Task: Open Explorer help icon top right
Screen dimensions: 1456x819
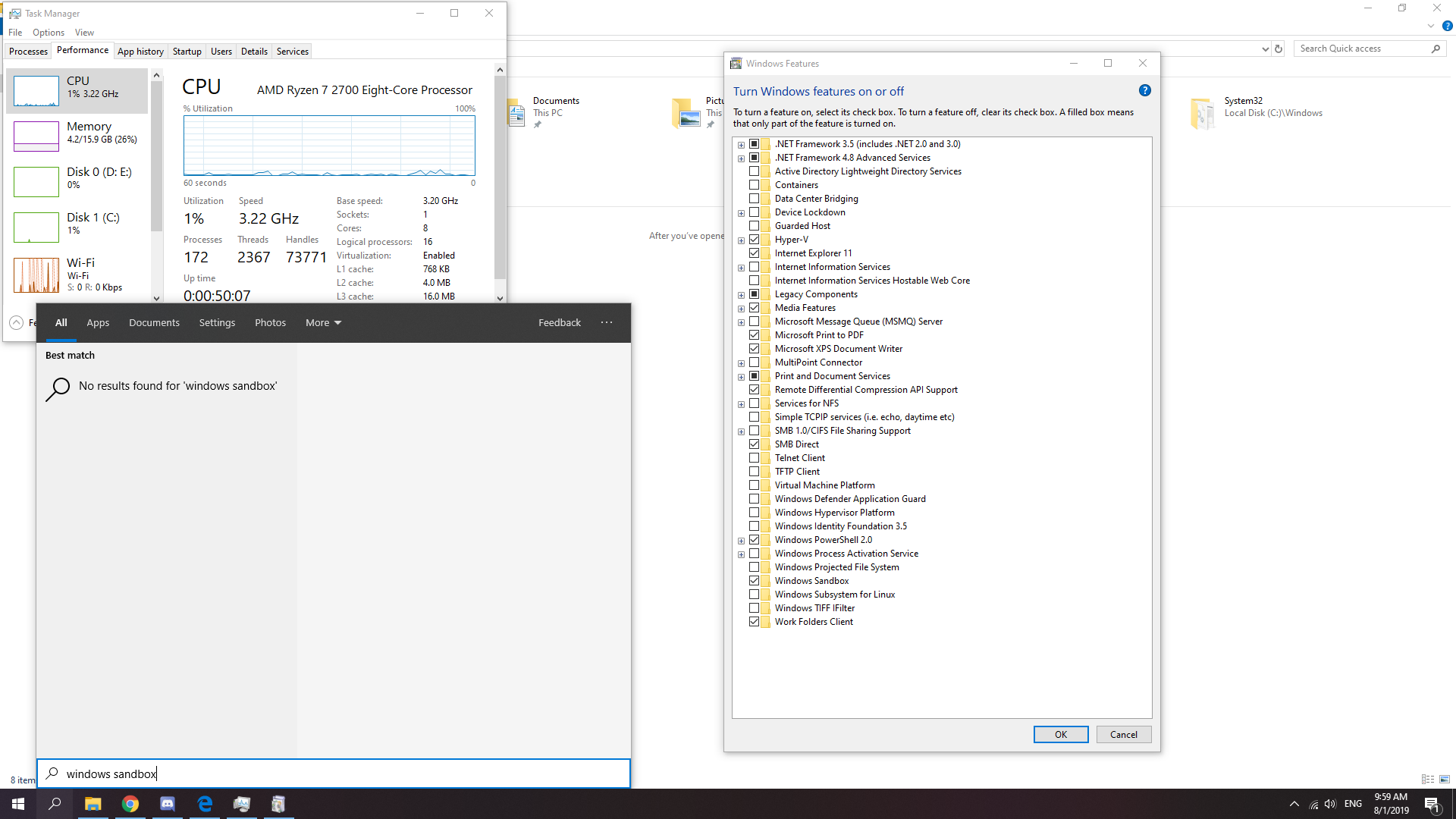Action: click(1447, 26)
